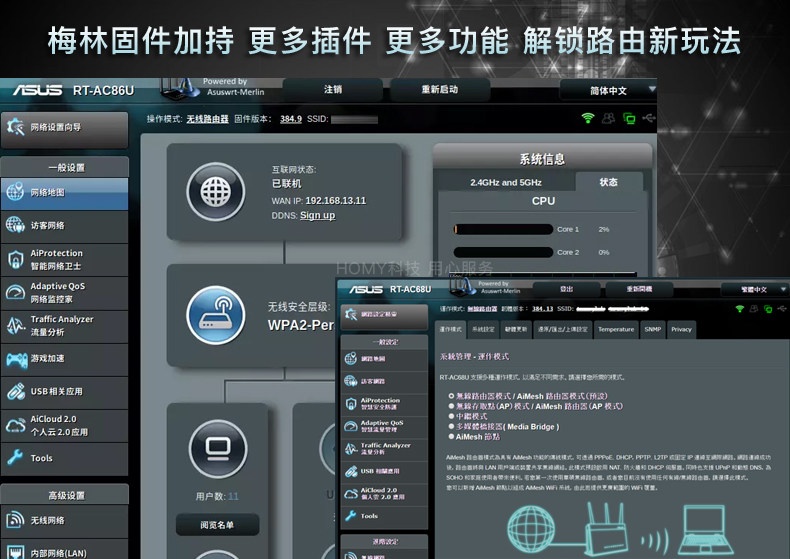Switch to 韌體更新 tab in RT-AC68U
Viewport: 790px width, 559px height.
tap(516, 329)
